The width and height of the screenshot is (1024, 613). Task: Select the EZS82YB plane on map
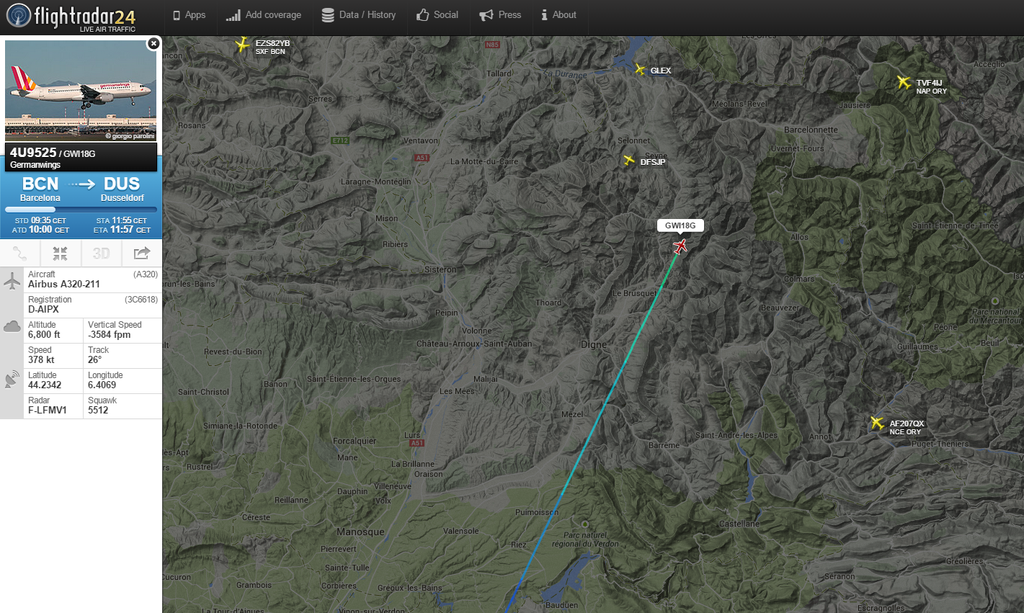242,44
